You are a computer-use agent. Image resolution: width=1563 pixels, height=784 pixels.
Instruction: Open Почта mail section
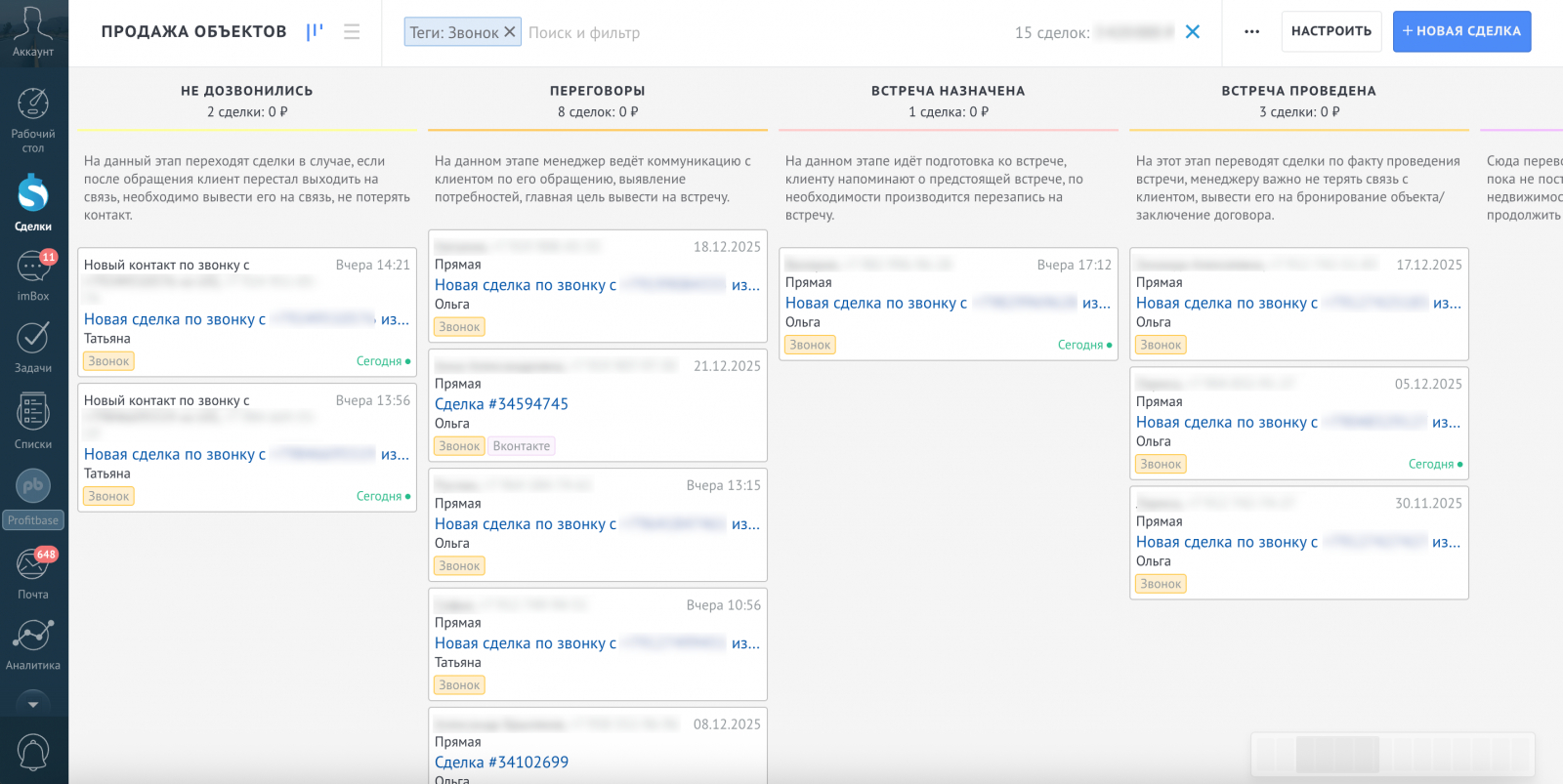[33, 573]
